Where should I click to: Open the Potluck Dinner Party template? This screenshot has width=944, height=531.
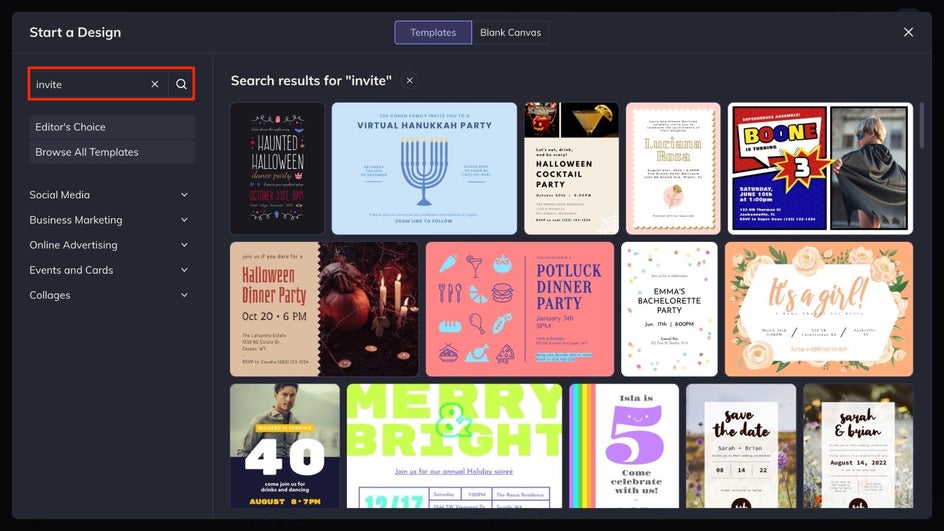point(520,309)
